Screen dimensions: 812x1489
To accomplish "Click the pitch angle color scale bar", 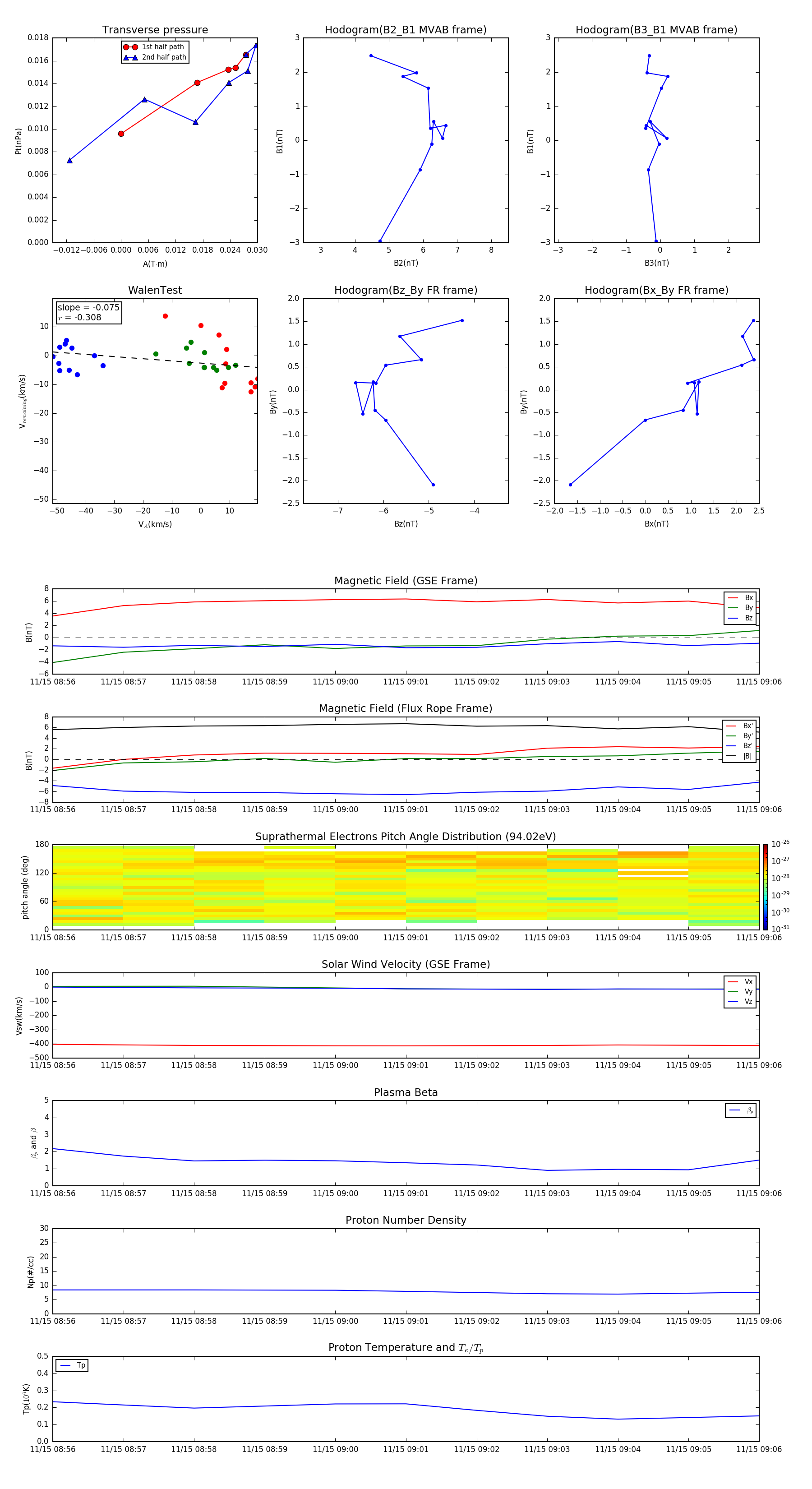I will point(765,887).
